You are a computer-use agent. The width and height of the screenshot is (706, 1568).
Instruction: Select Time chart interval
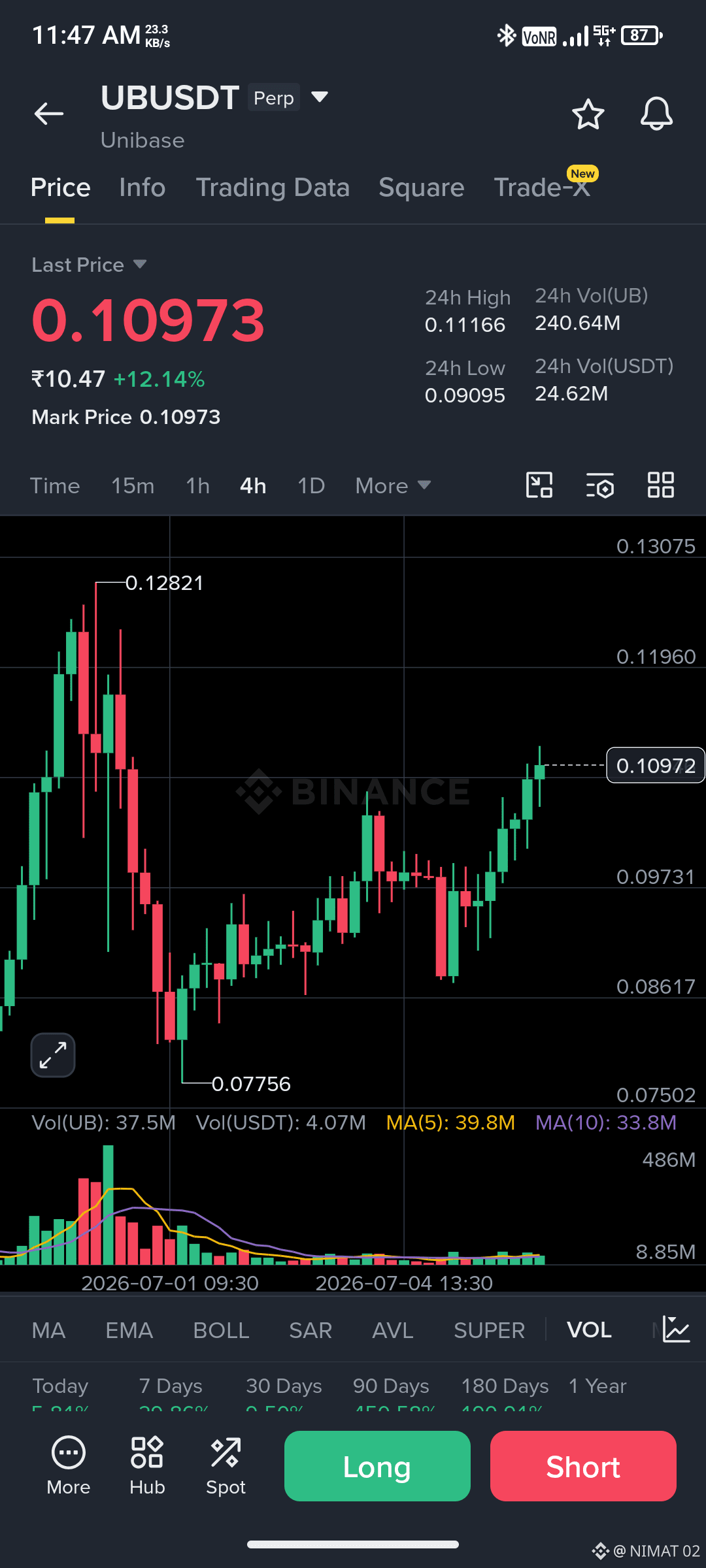(x=55, y=485)
